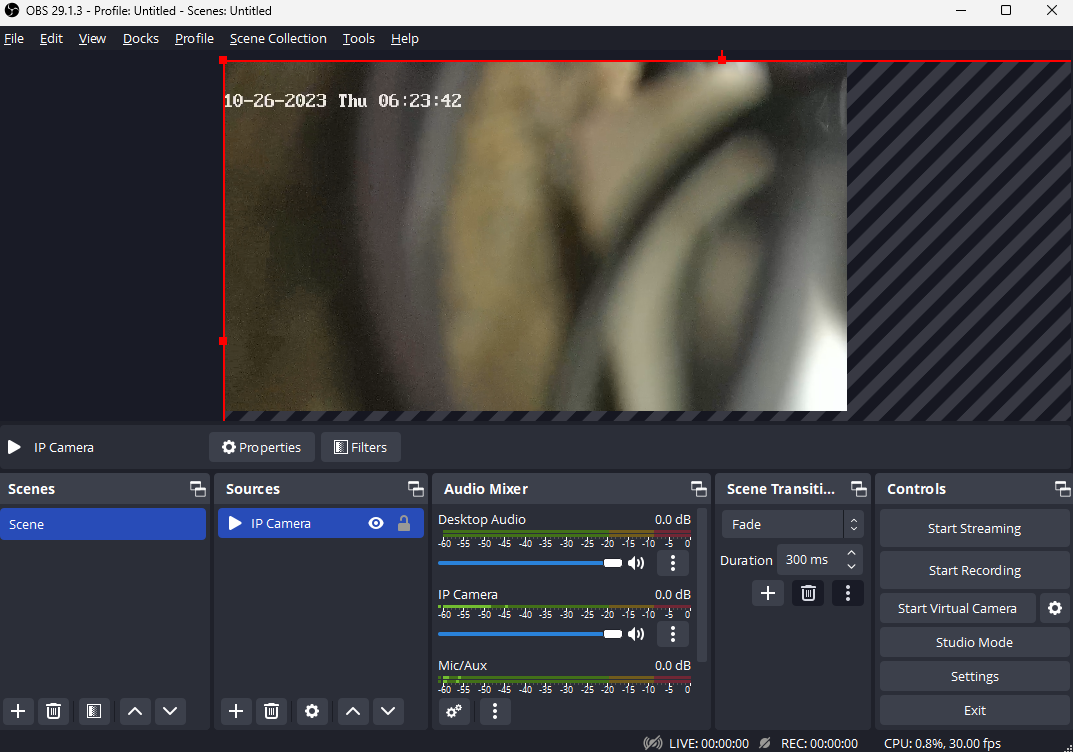
Task: Pop out the Audio Mixer dock
Action: click(698, 489)
